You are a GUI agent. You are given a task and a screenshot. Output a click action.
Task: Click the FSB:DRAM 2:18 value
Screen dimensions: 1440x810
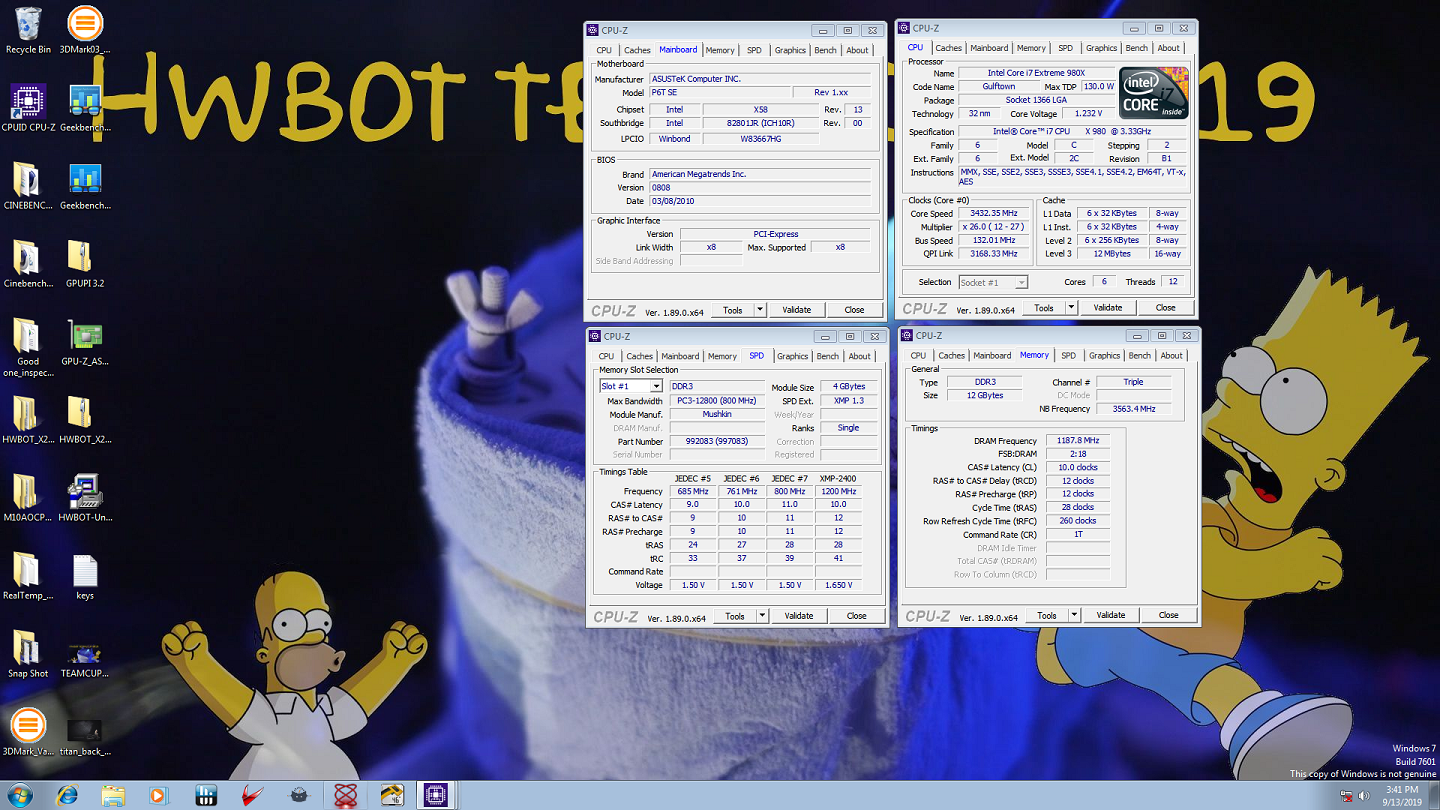point(1078,454)
